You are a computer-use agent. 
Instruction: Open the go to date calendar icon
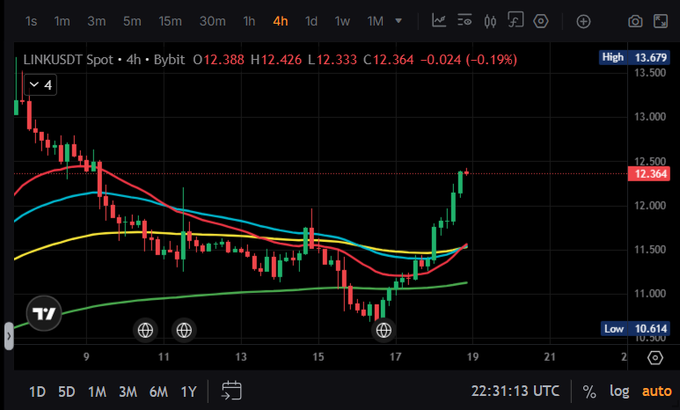tap(232, 390)
